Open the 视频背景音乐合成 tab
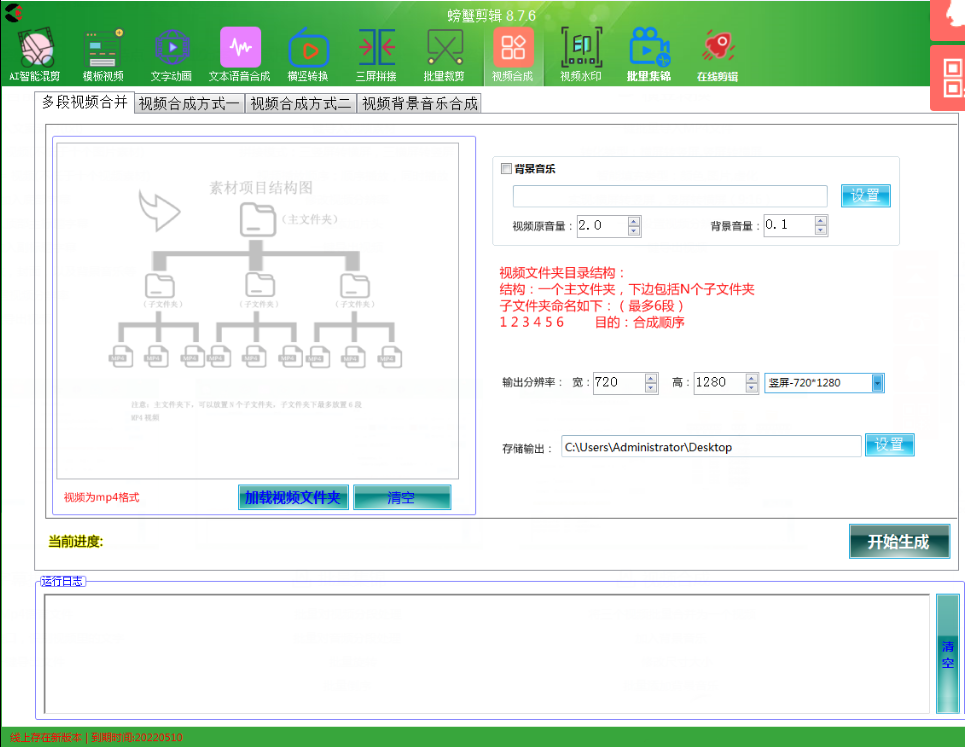The image size is (965, 747). click(419, 104)
